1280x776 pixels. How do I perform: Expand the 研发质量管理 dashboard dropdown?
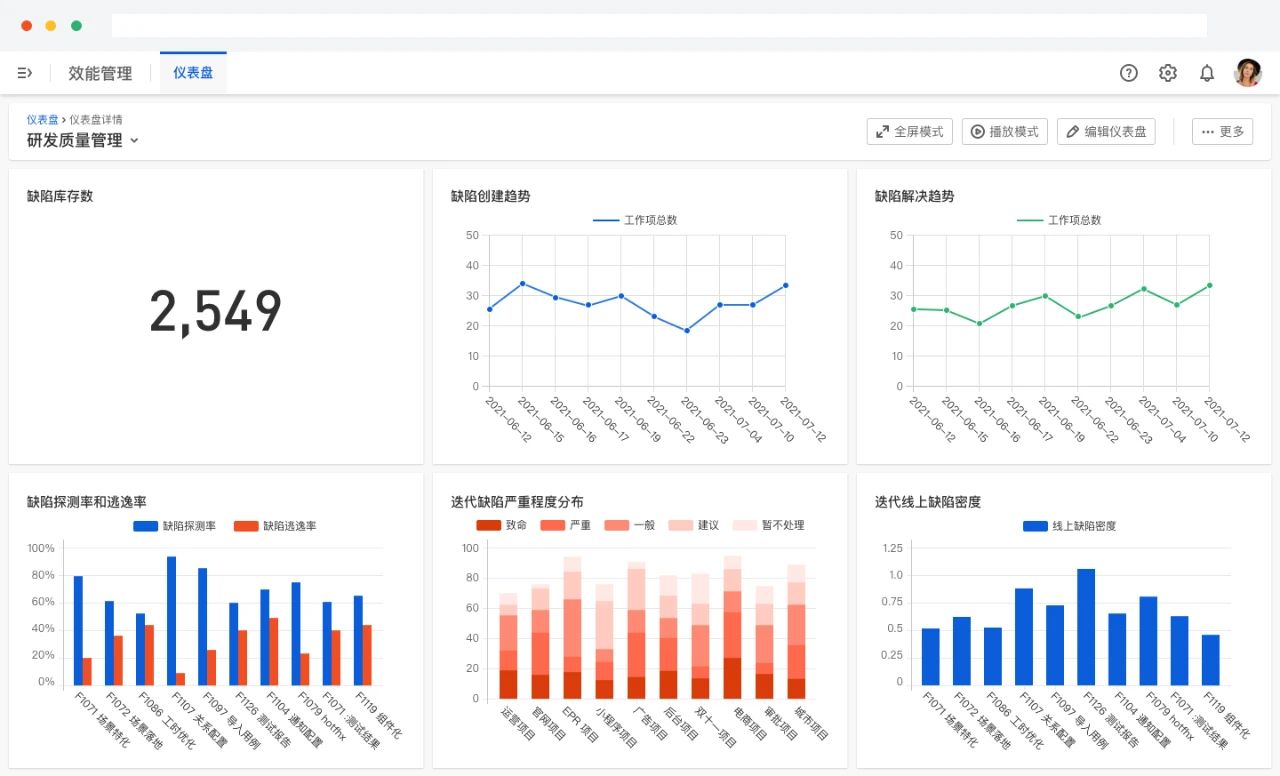134,141
